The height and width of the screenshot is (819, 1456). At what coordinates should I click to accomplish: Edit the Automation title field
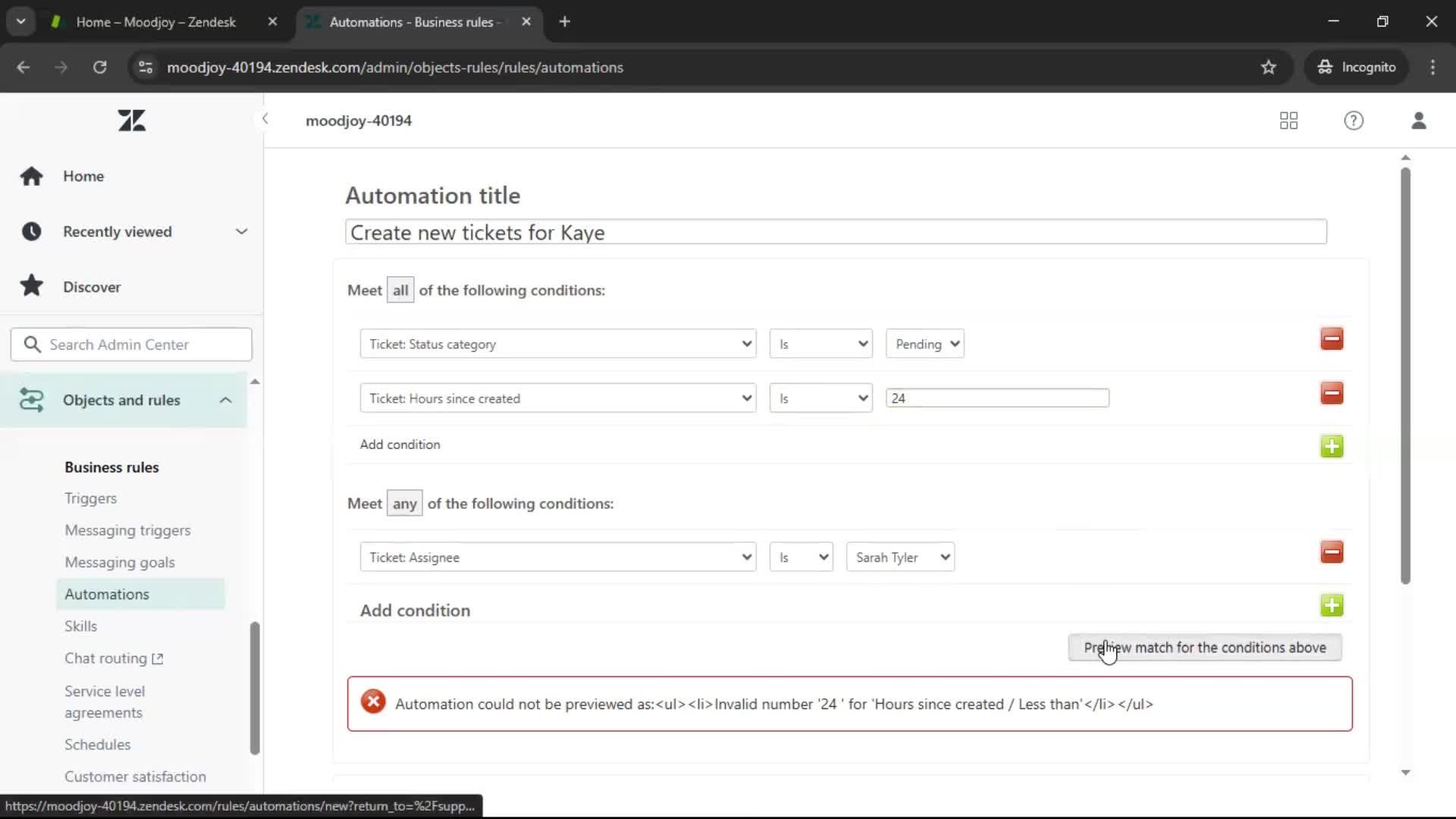pos(836,232)
